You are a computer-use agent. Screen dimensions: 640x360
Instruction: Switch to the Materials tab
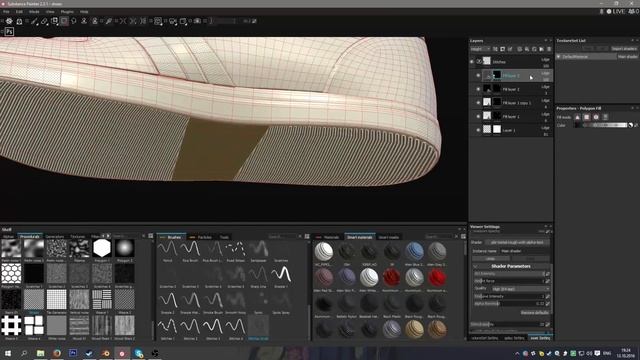(331, 237)
